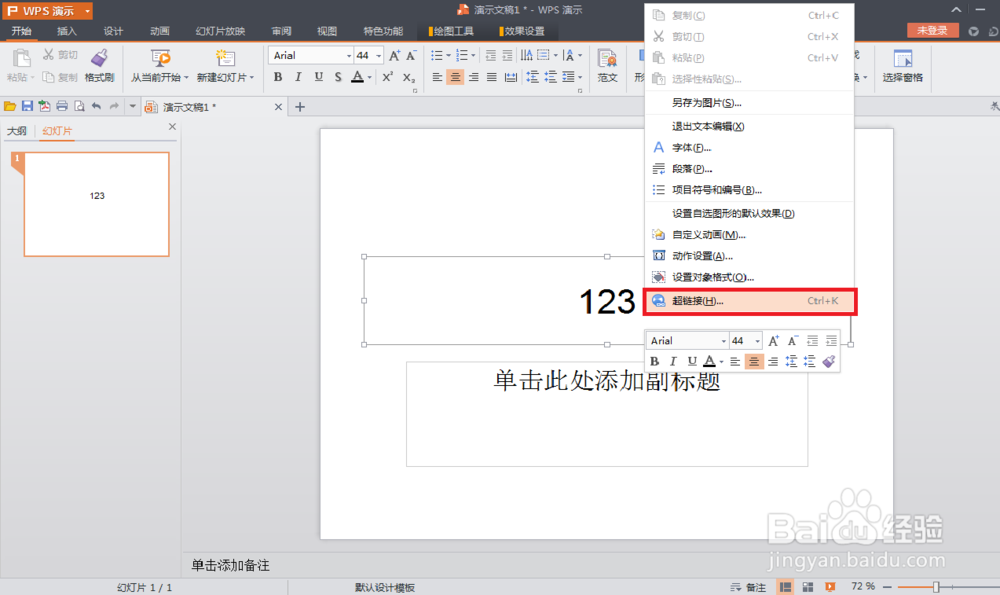The image size is (1000, 595).
Task: Open the 设计 ribbon tab
Action: tap(113, 31)
